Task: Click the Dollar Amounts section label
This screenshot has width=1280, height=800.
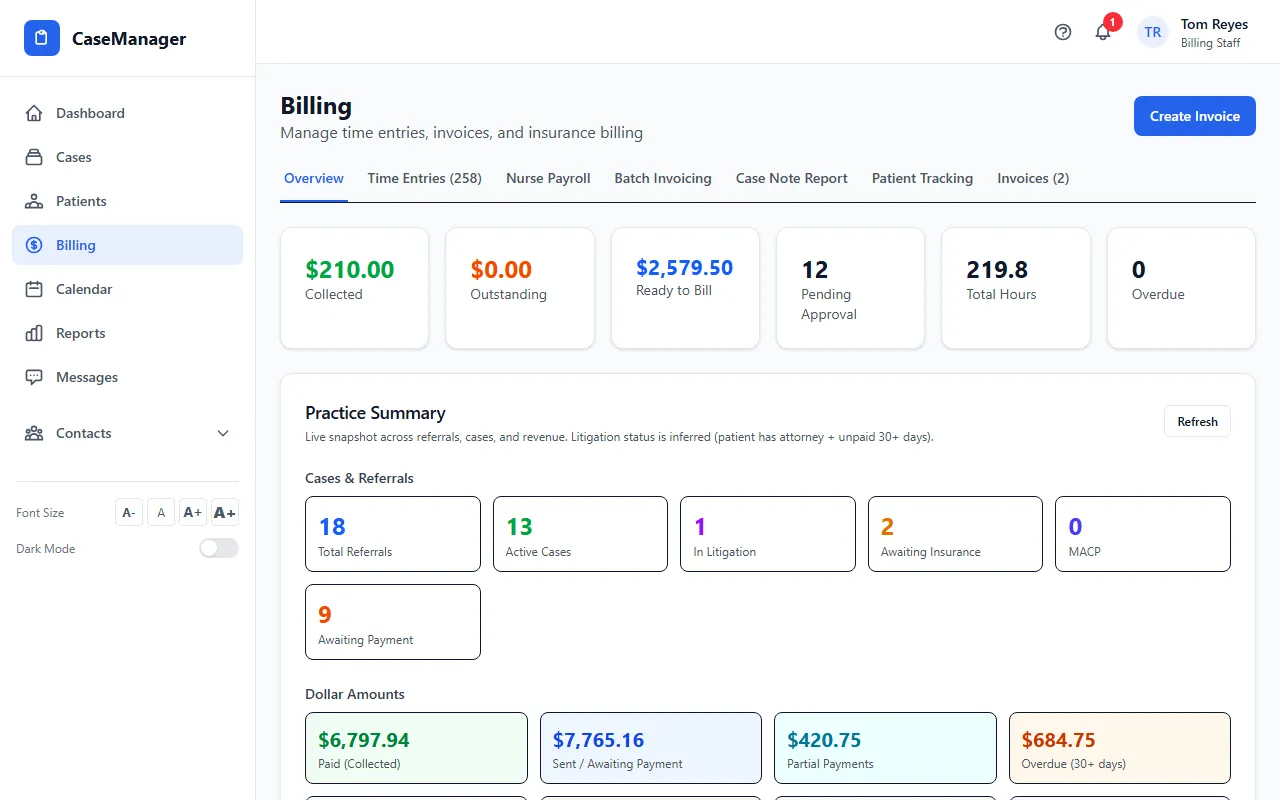Action: click(355, 694)
